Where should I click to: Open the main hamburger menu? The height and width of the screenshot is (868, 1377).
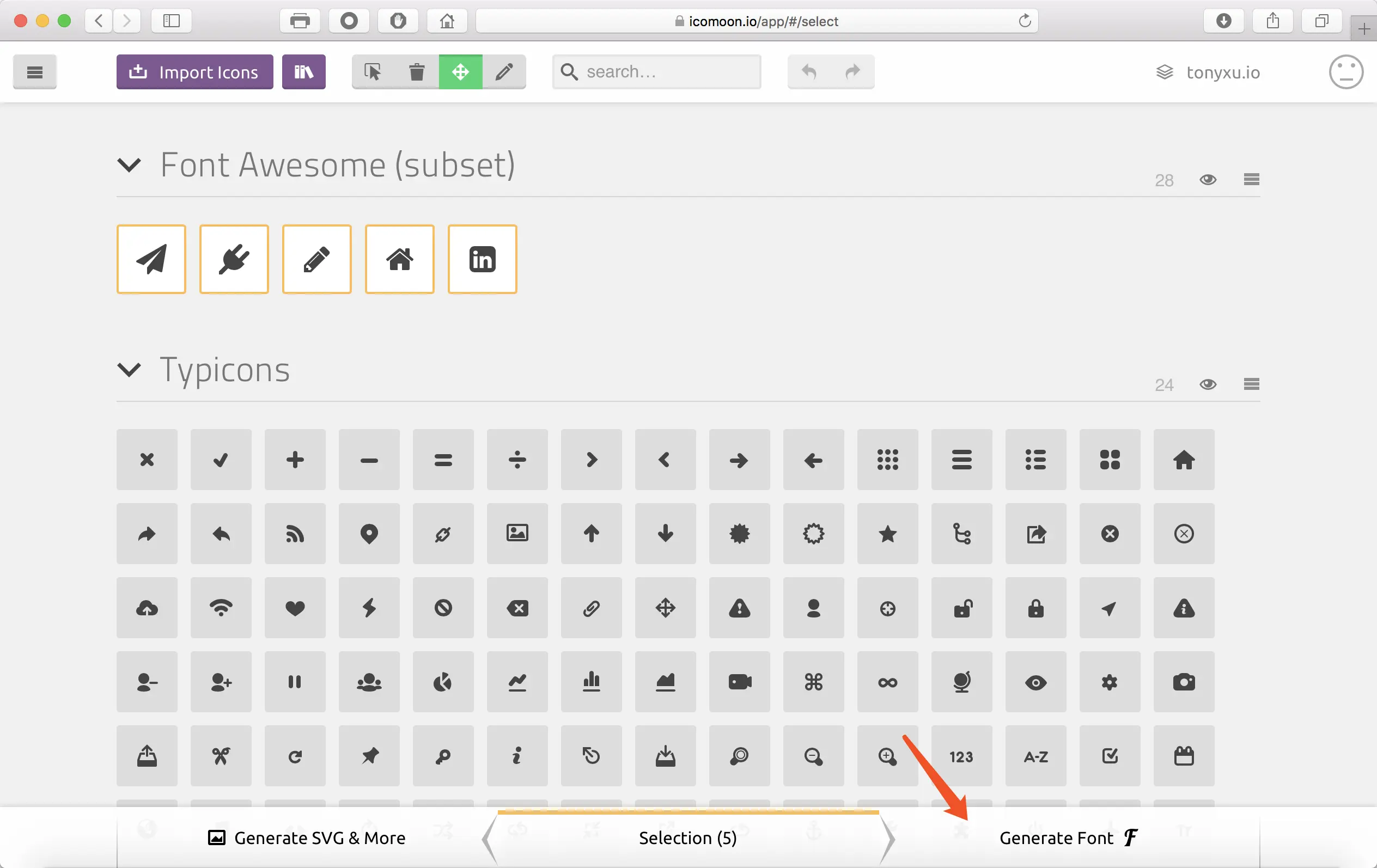click(x=35, y=72)
